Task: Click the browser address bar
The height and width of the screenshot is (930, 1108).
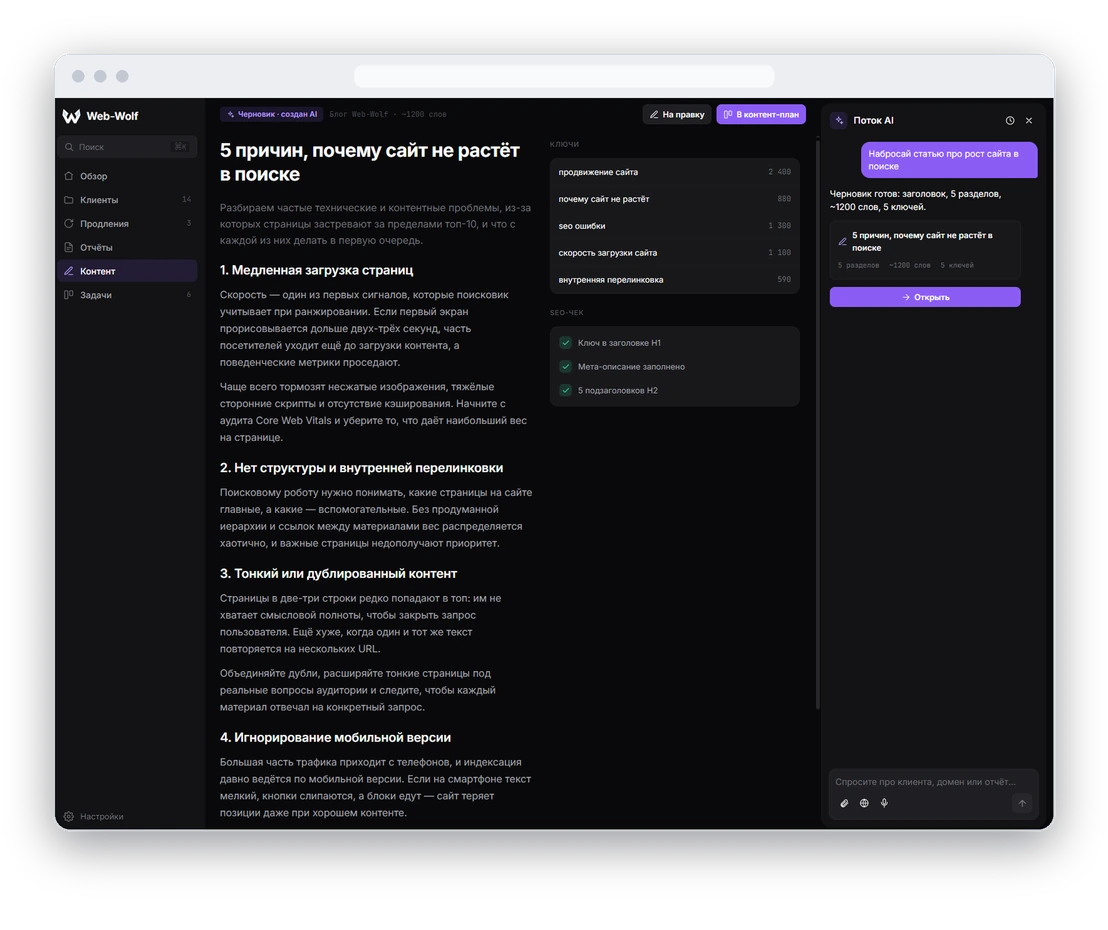Action: 564,76
